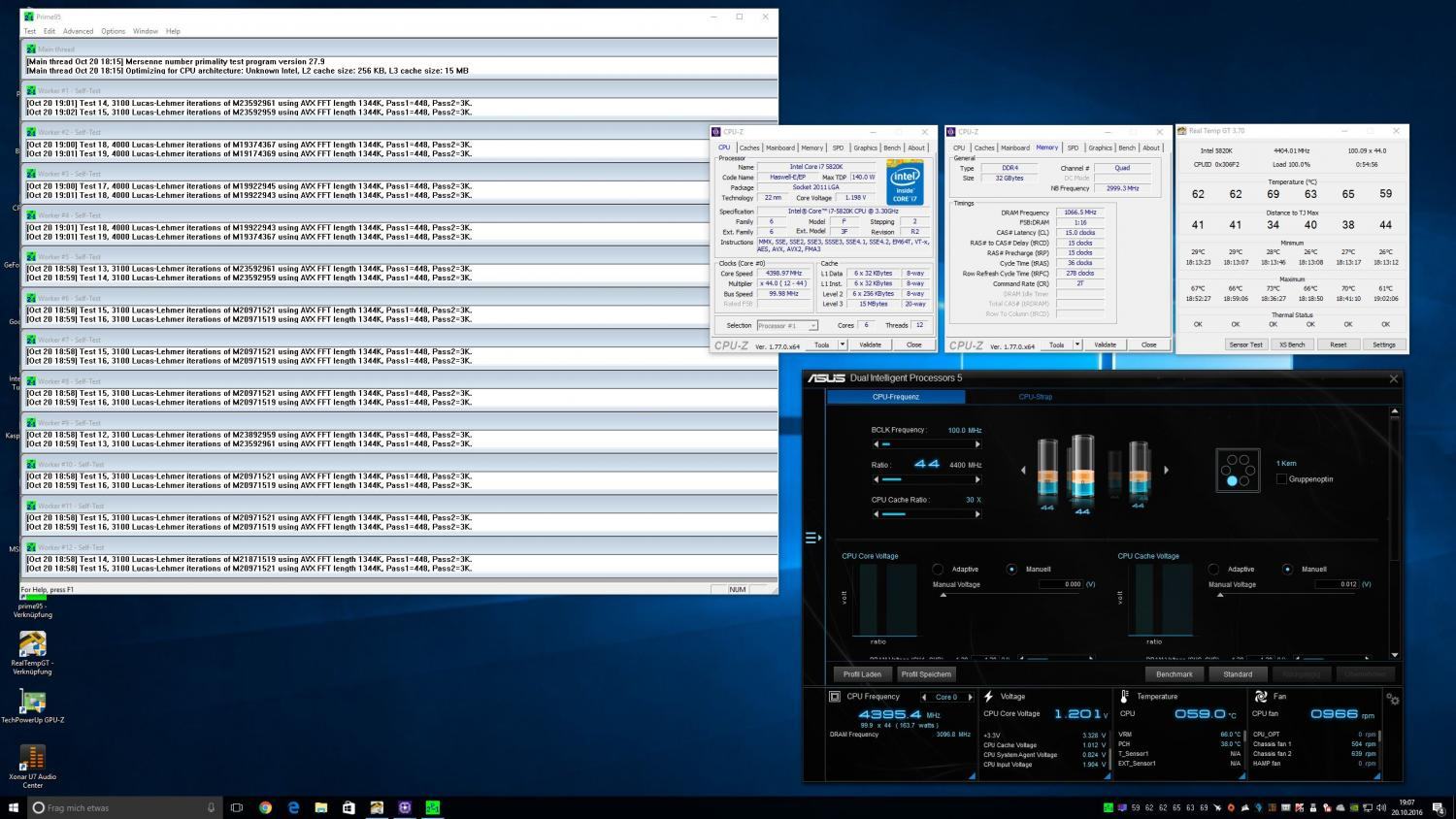Select Adaptive for CPU Core Voltage
1456x819 pixels.
tap(938, 570)
